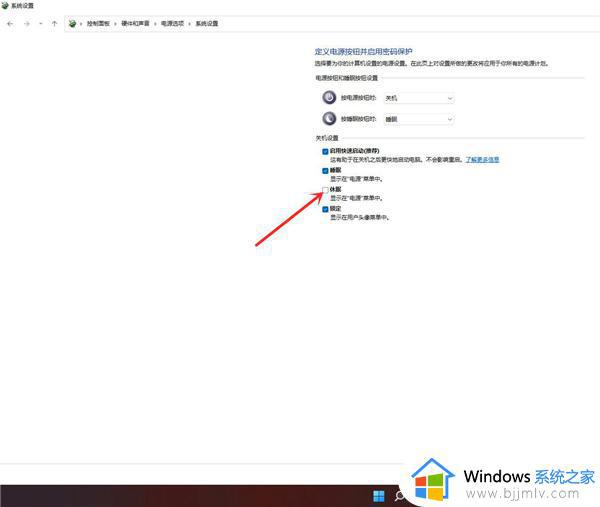Open the 按电源按钮时 dropdown
This screenshot has width=600, height=507.
419,98
